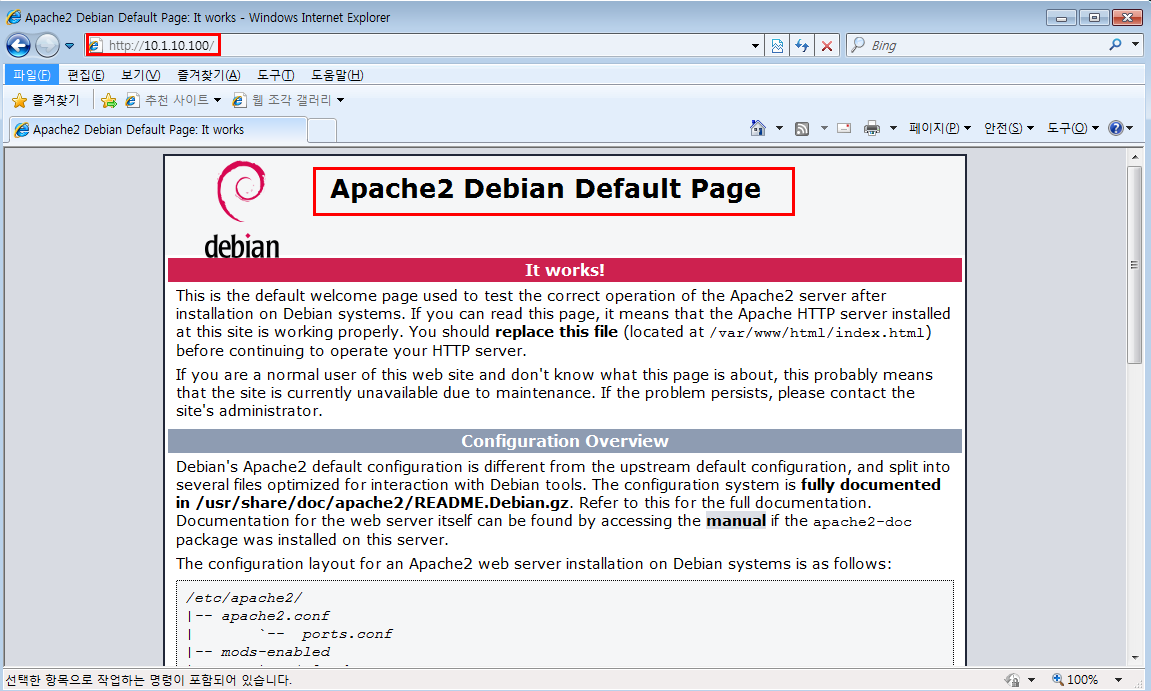Viewport: 1151px width, 691px height.
Task: Click the apache2-doc package name text
Action: (862, 522)
